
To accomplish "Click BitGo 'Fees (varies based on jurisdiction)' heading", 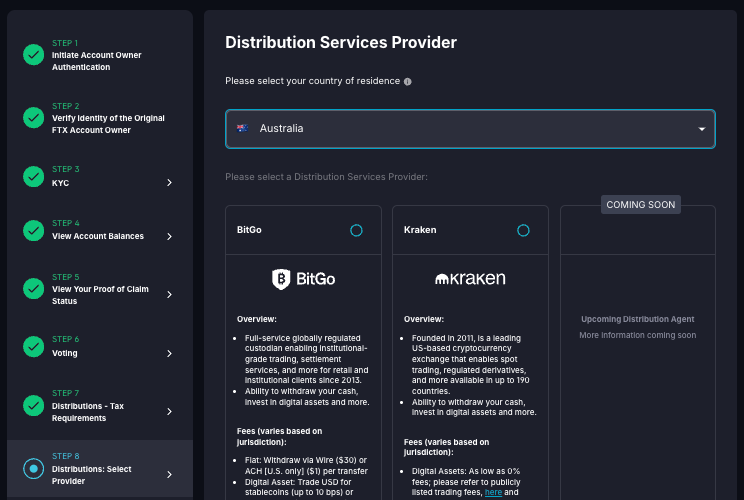I will 279,436.
